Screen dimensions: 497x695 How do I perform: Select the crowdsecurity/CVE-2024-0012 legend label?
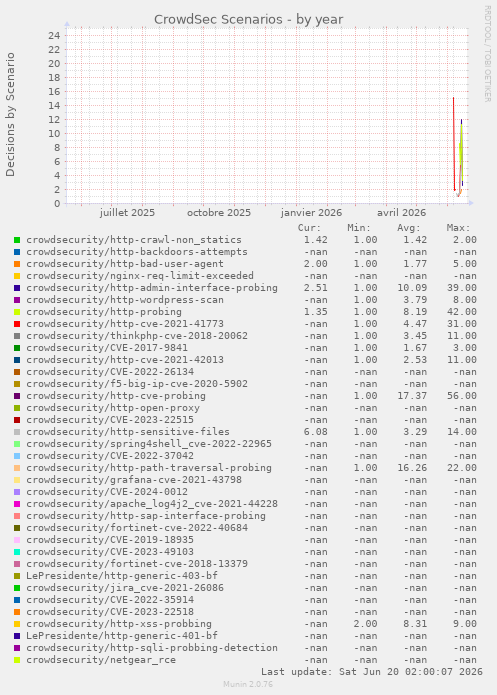click(107, 492)
